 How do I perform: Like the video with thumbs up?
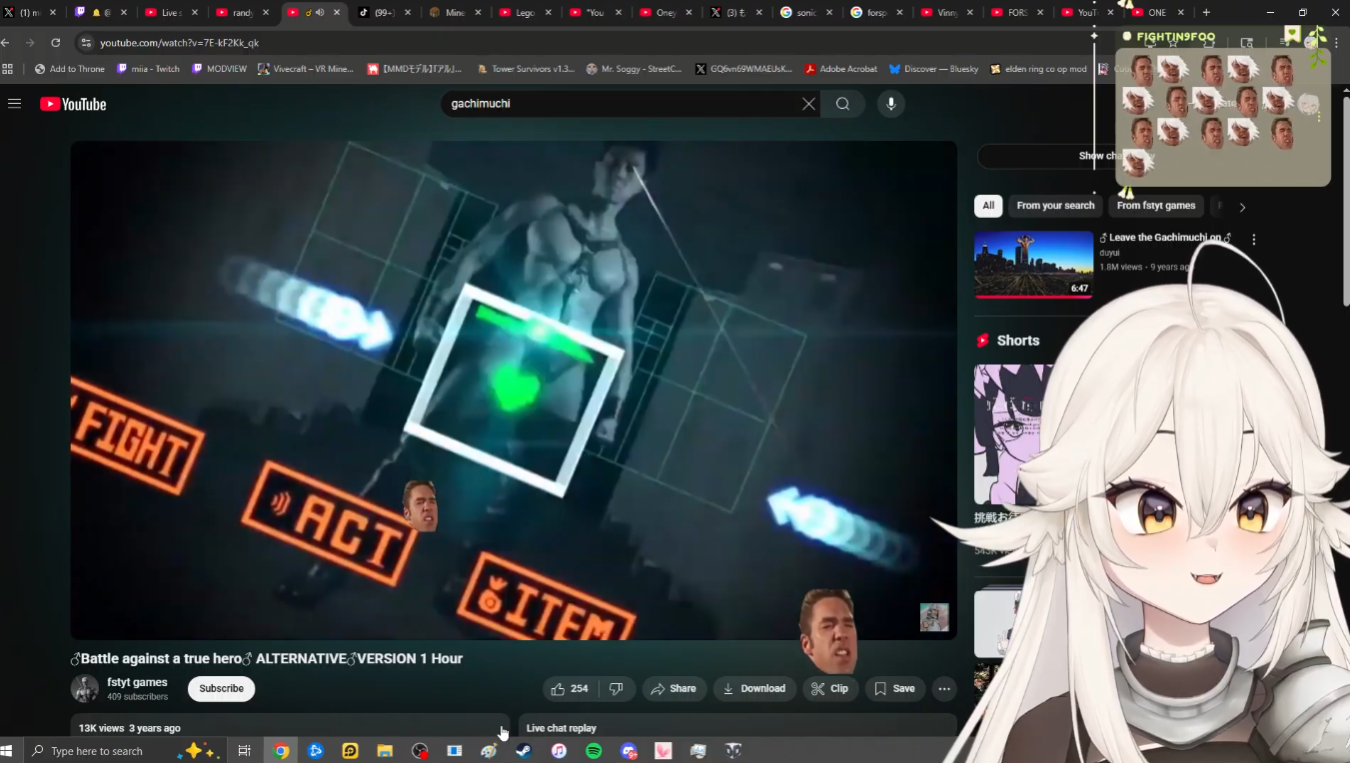[569, 688]
